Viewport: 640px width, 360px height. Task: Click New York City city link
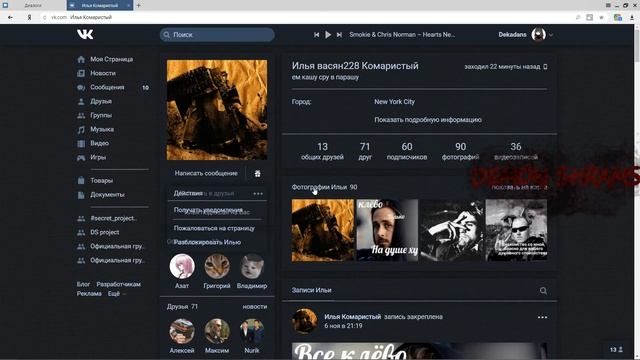pyautogui.click(x=394, y=102)
